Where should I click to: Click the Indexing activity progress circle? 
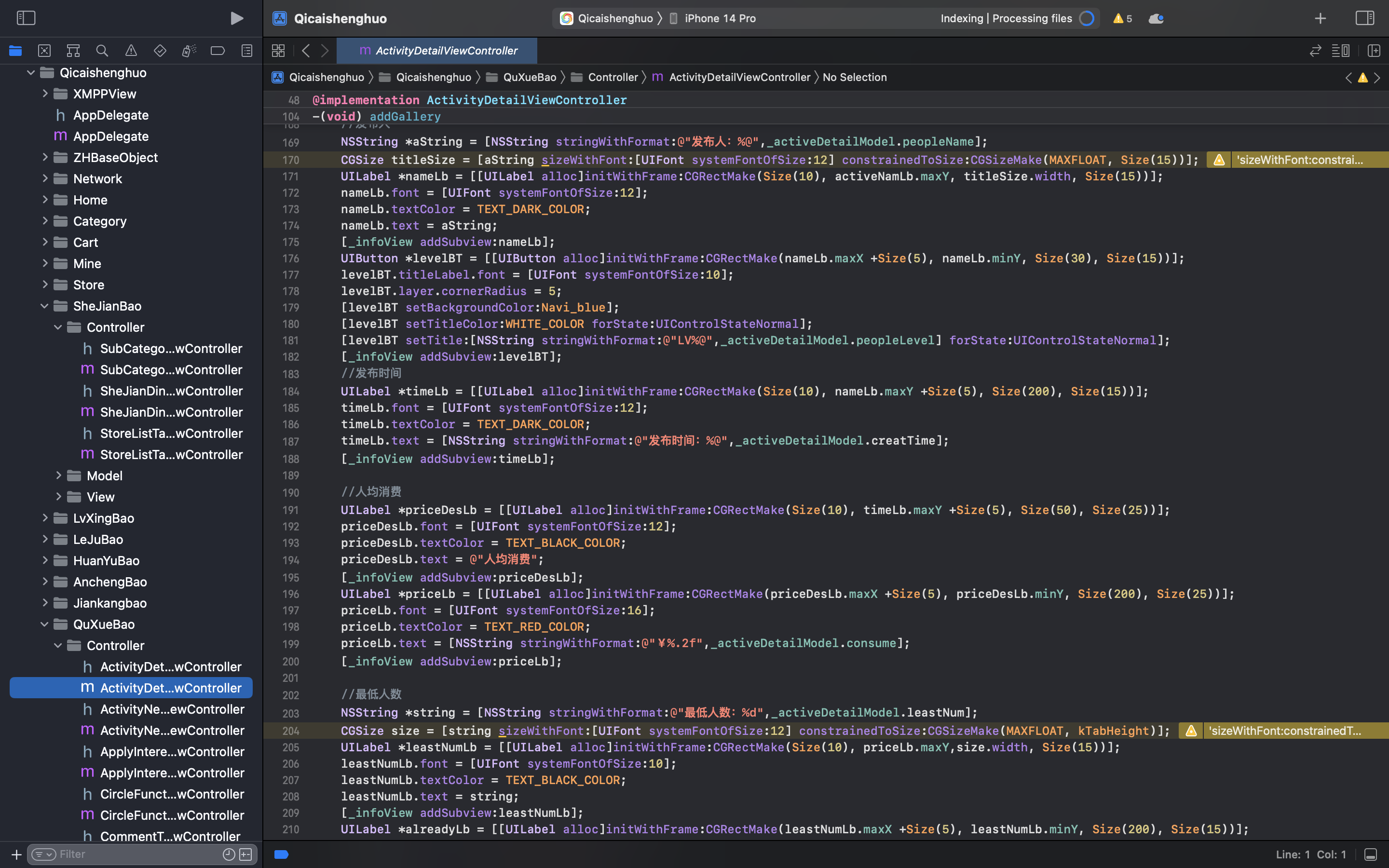click(1087, 18)
